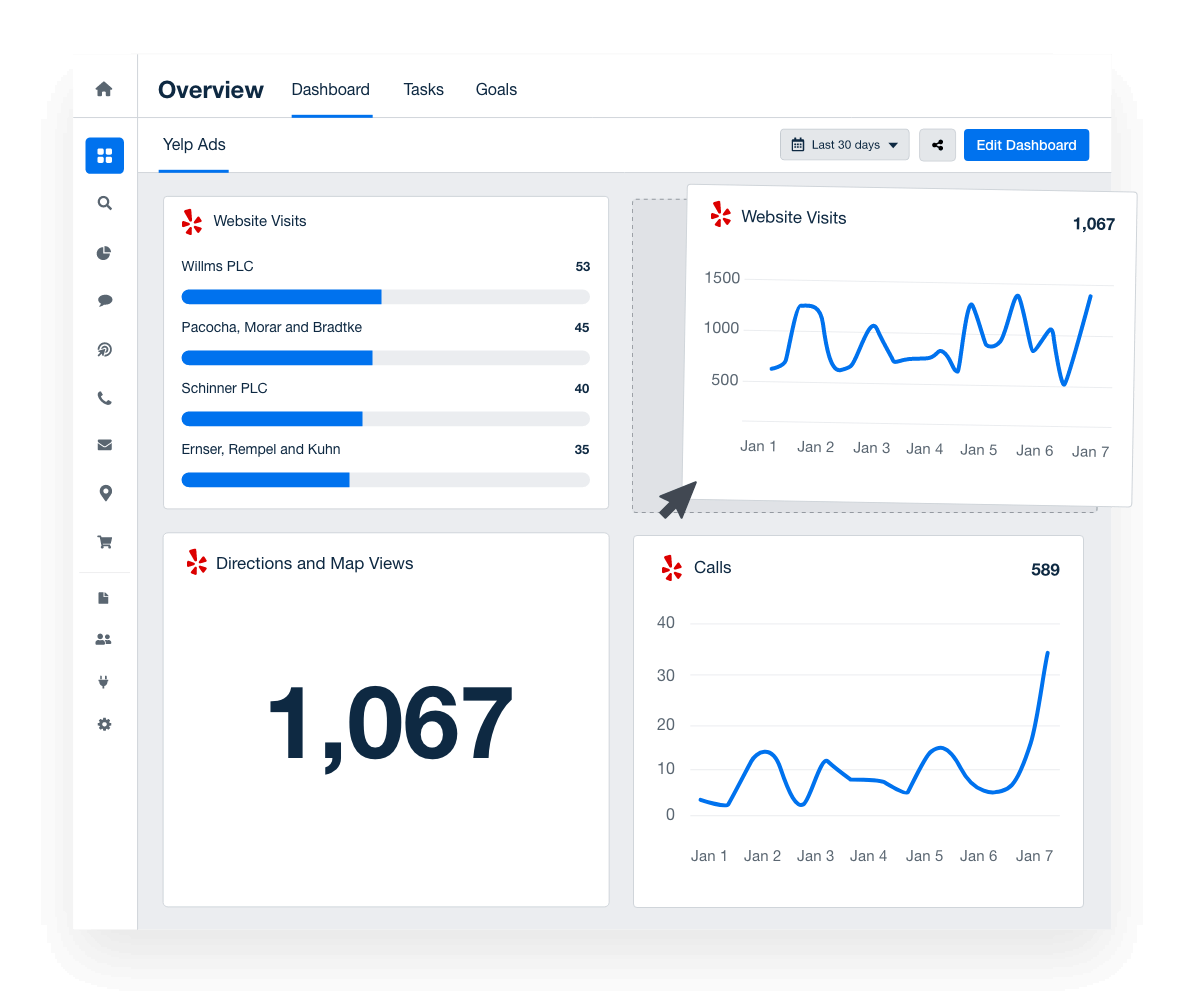This screenshot has height=1000, width=1200.
Task: Click the plug integrations icon
Action: 104,682
